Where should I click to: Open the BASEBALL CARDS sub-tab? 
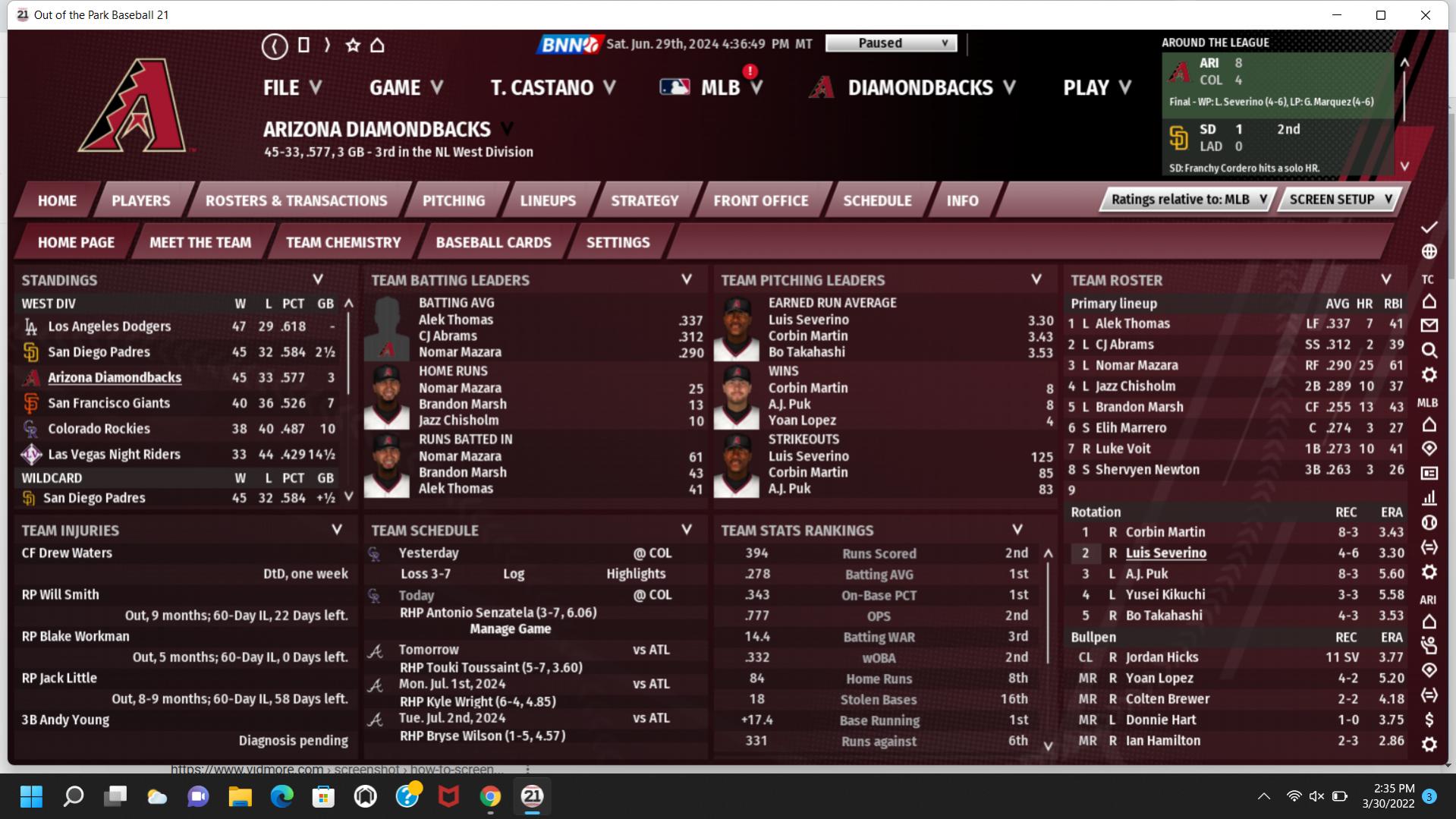[x=493, y=242]
